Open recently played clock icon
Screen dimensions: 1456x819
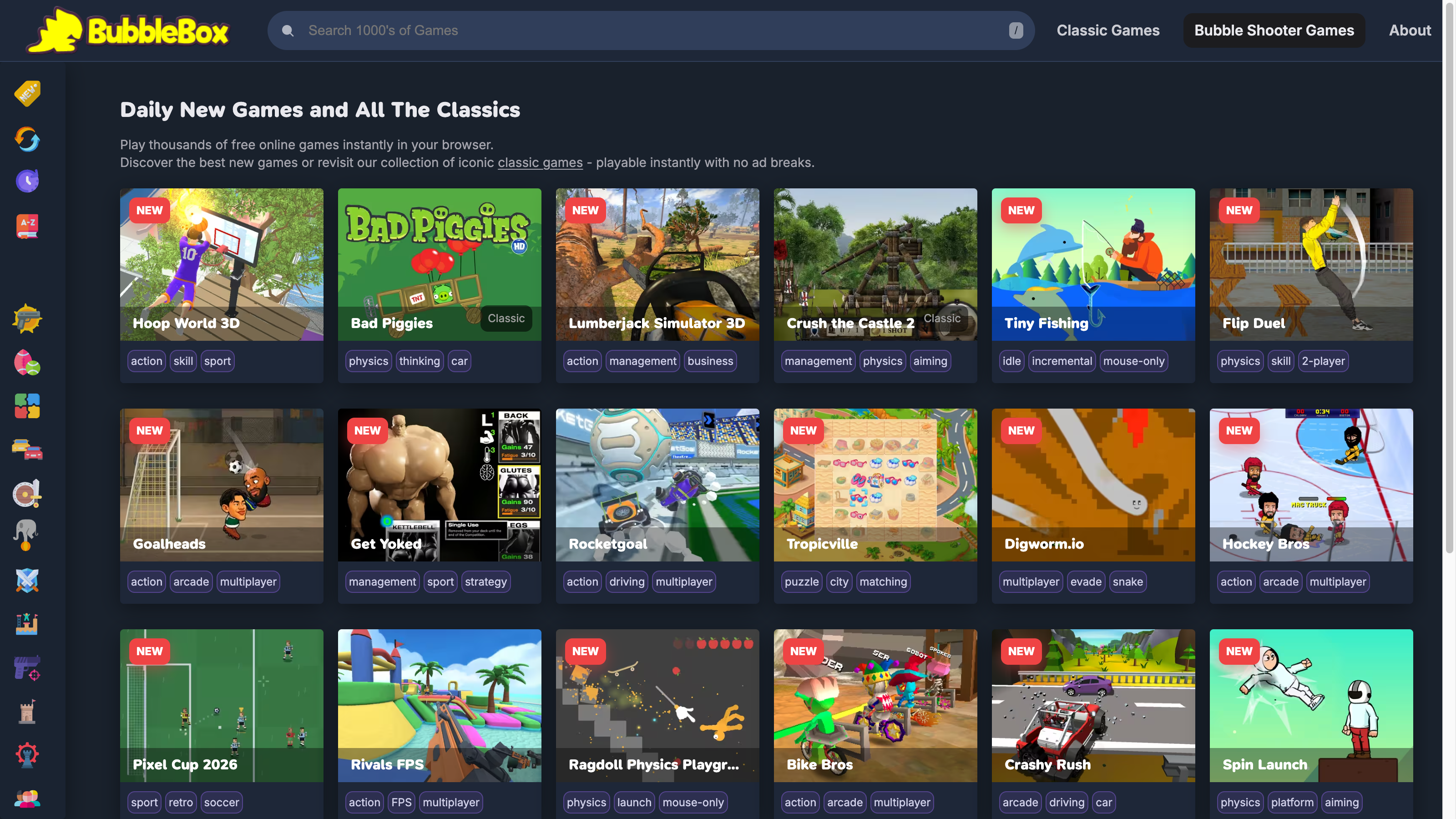click(27, 181)
